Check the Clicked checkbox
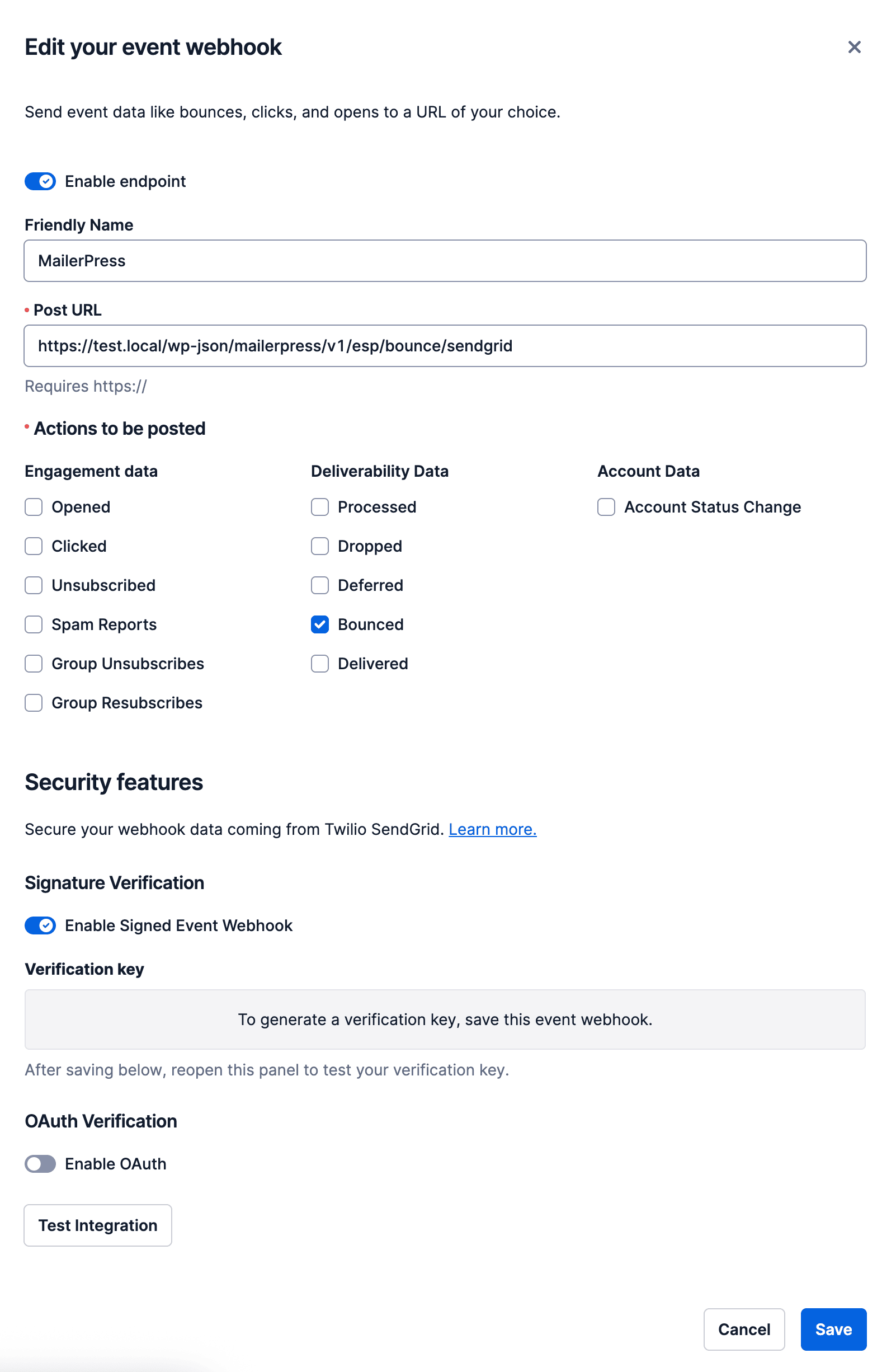Viewport: 896px width, 1372px height. coord(34,546)
